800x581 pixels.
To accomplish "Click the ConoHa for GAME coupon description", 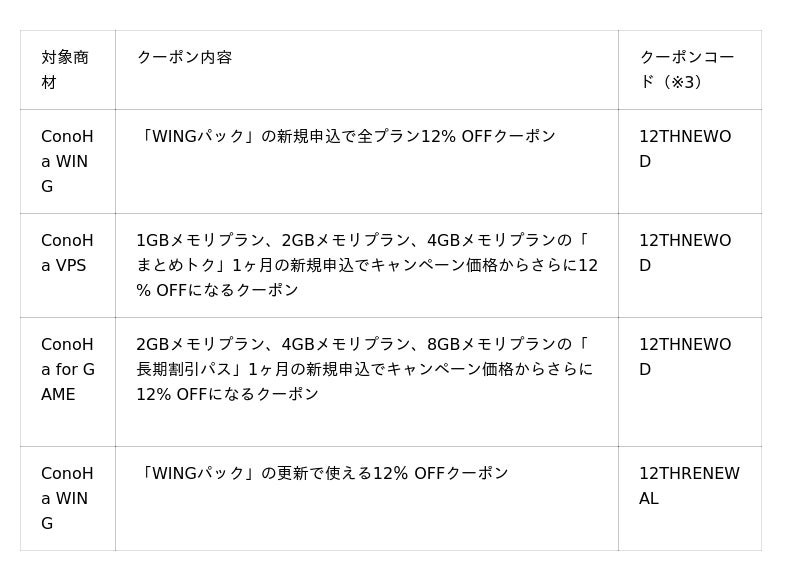I will click(364, 369).
